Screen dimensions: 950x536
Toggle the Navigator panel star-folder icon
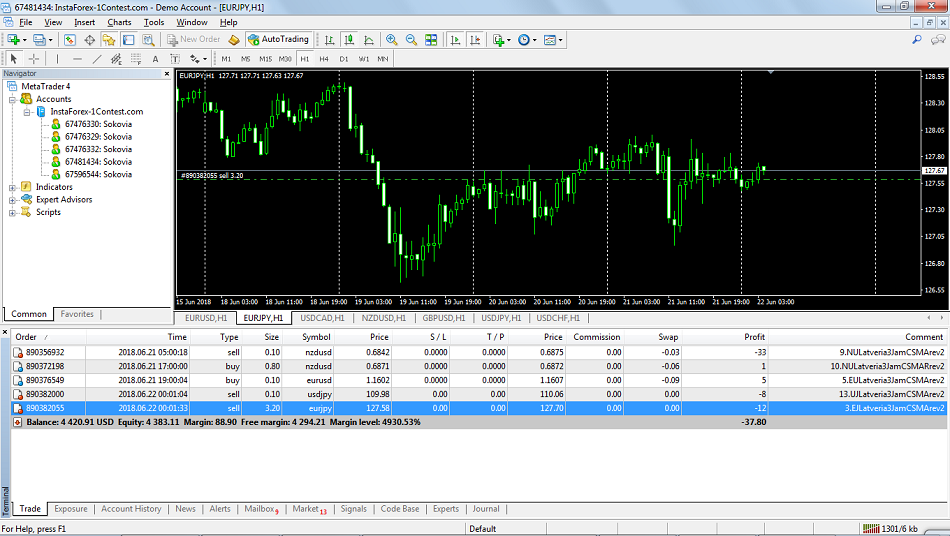click(108, 40)
